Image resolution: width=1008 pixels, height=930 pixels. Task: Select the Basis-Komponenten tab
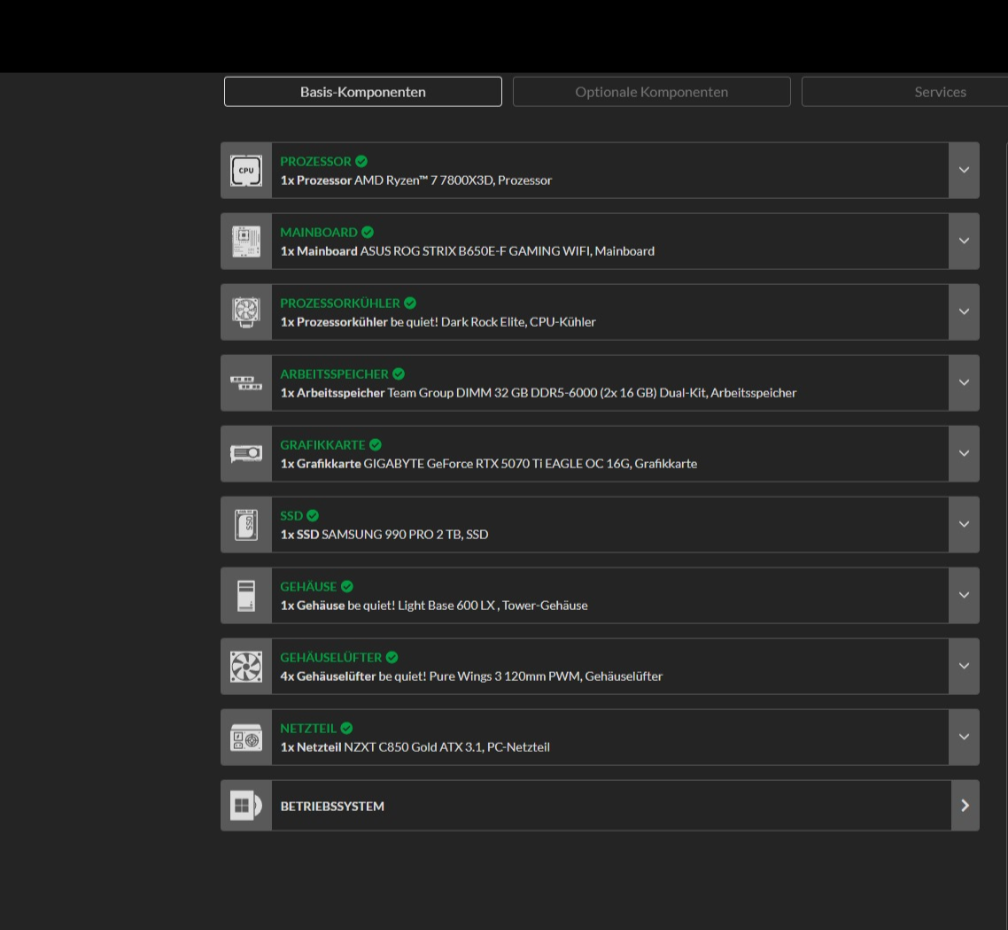pos(363,92)
